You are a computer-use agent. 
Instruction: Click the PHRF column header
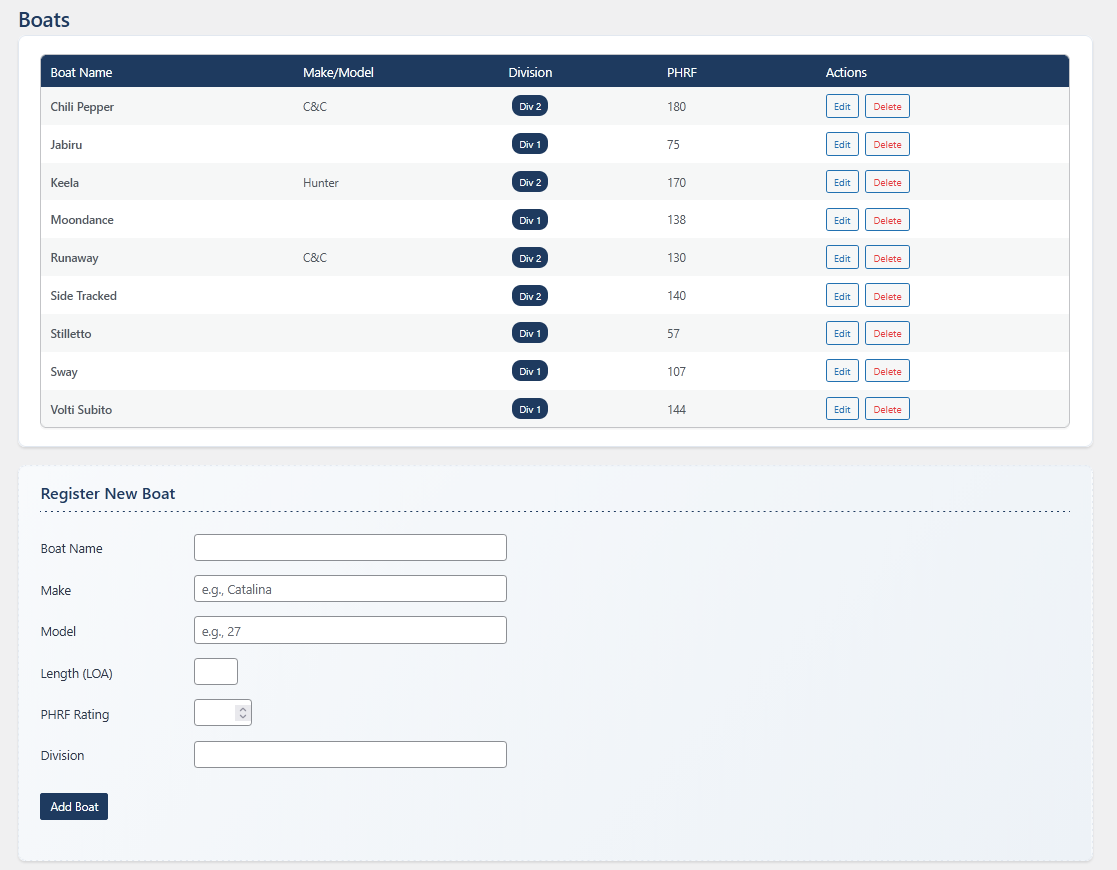pos(681,73)
